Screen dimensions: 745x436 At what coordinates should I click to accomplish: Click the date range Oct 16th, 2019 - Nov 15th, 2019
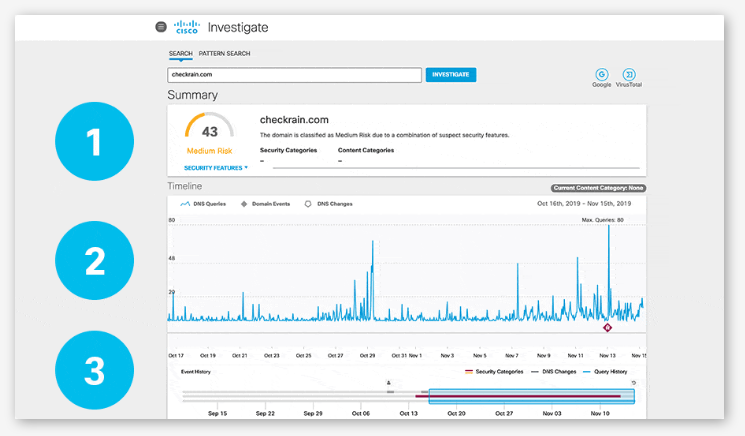(x=584, y=204)
